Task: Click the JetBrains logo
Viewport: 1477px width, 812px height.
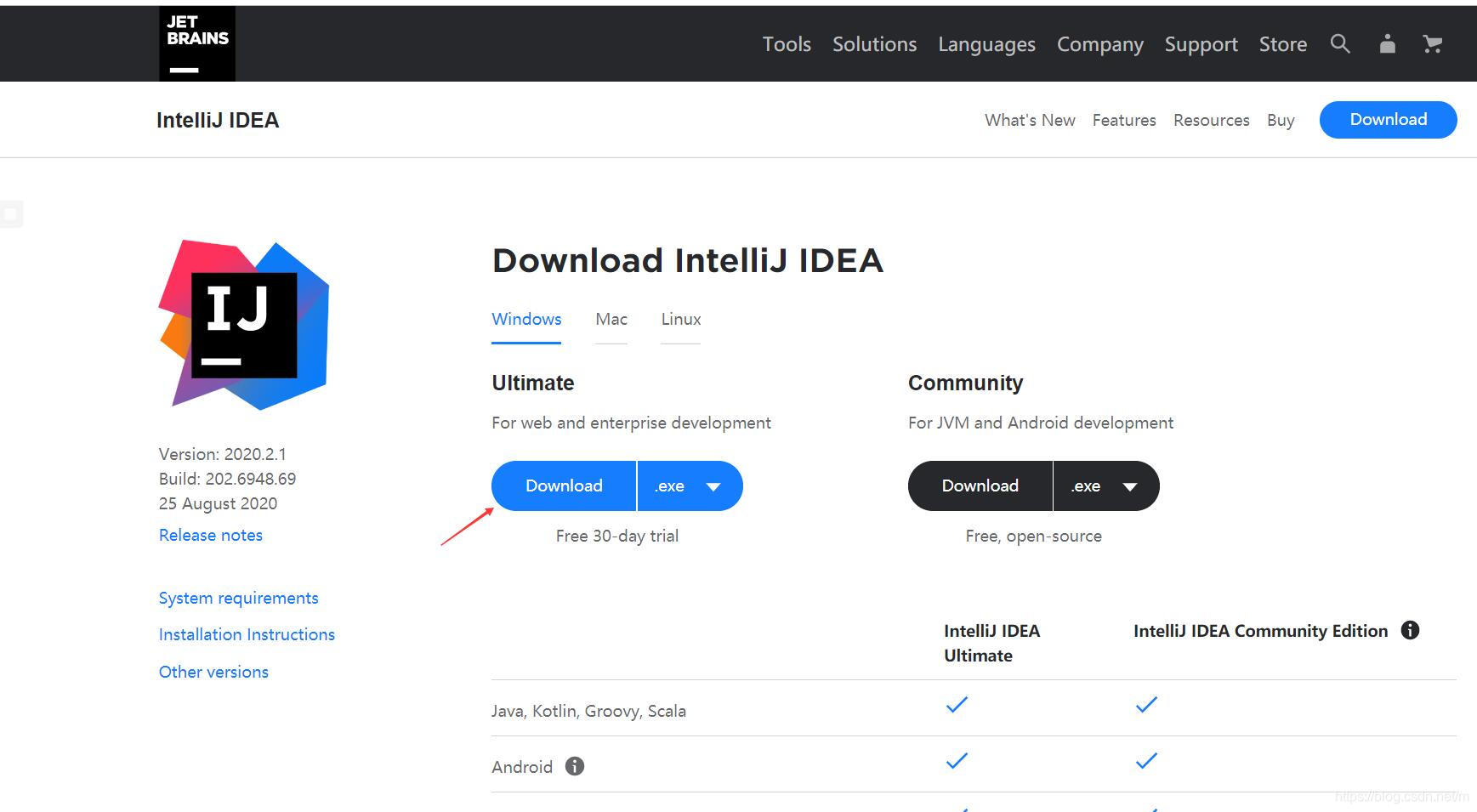Action: point(197,43)
